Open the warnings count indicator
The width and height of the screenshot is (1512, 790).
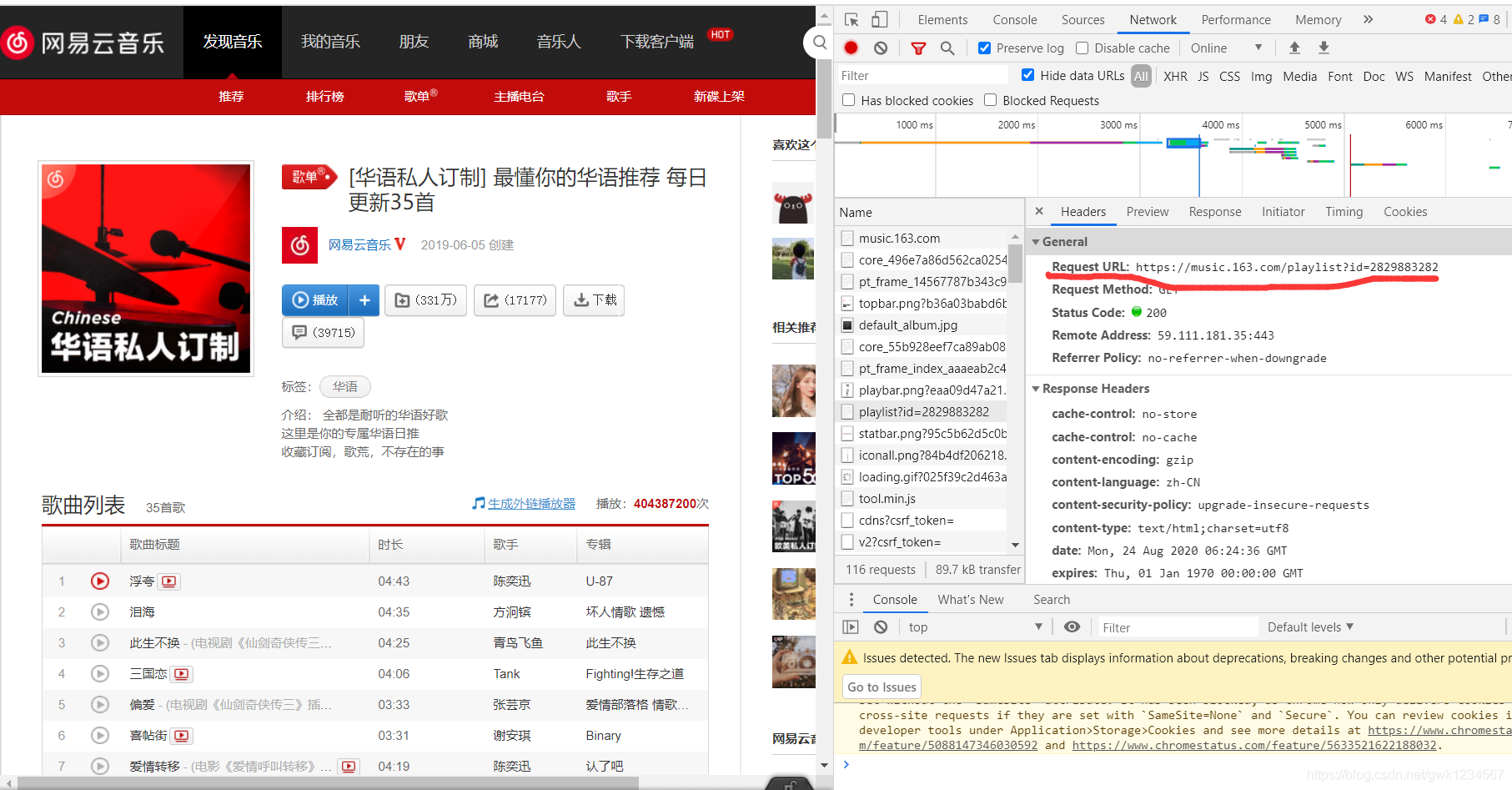coord(1464,19)
